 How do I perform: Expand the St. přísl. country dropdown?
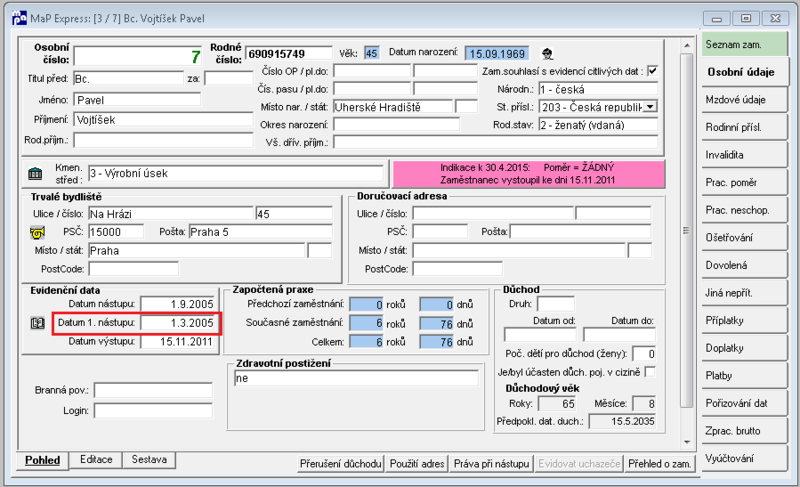650,107
